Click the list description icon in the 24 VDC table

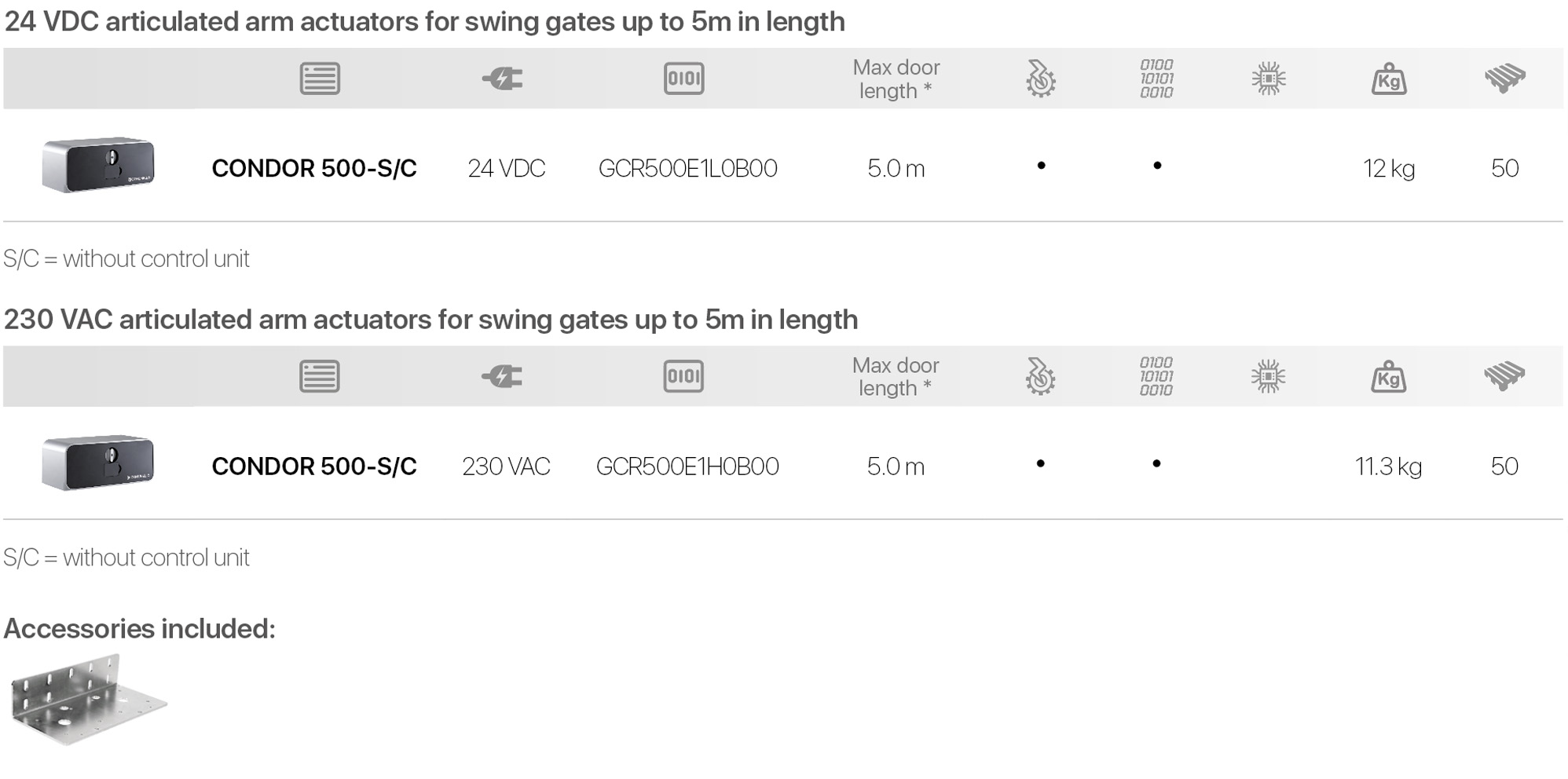[320, 79]
